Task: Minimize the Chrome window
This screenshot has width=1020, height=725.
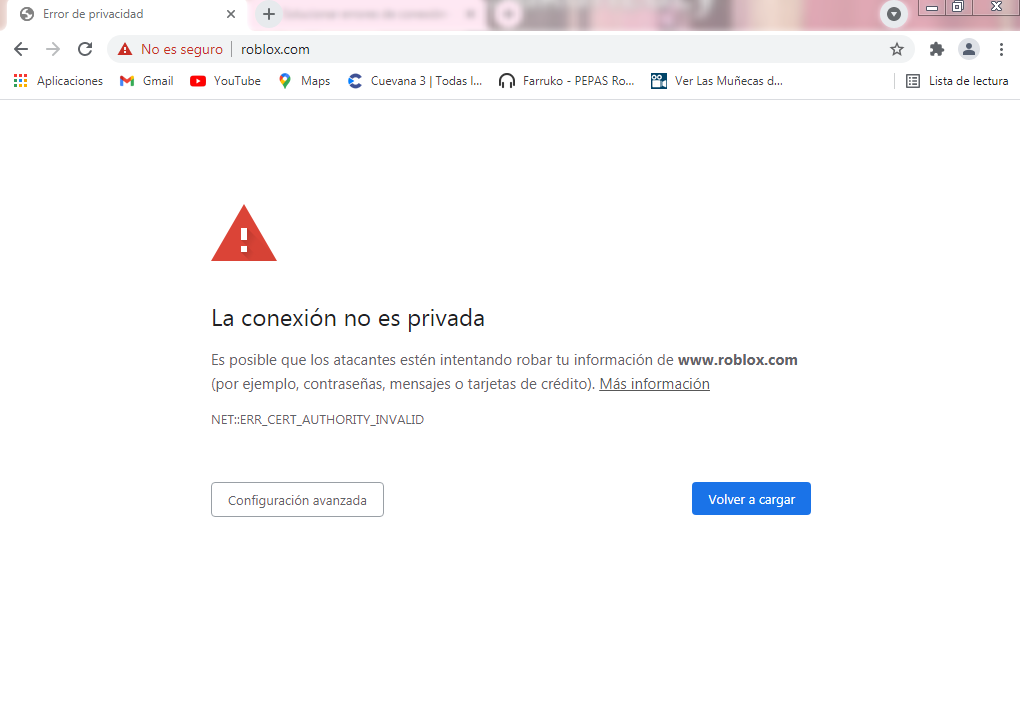Action: [x=932, y=7]
